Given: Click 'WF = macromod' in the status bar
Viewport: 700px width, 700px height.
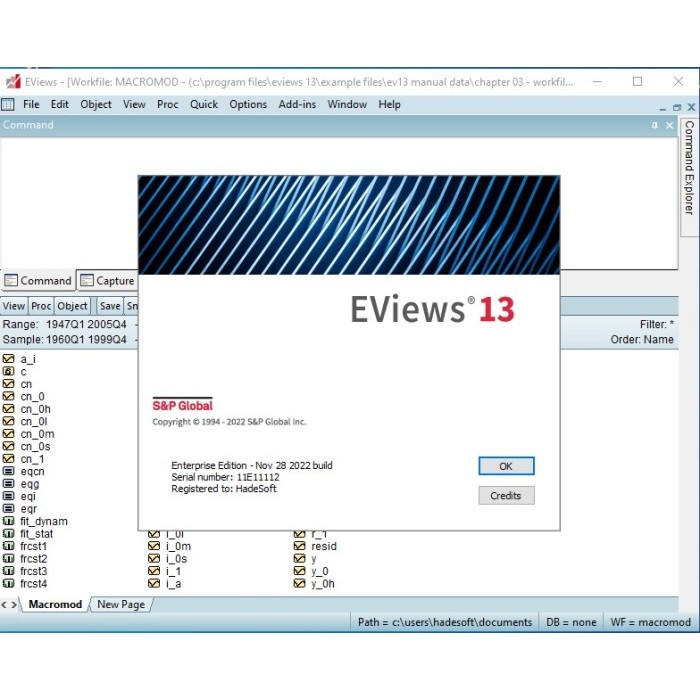Looking at the screenshot, I should 650,622.
